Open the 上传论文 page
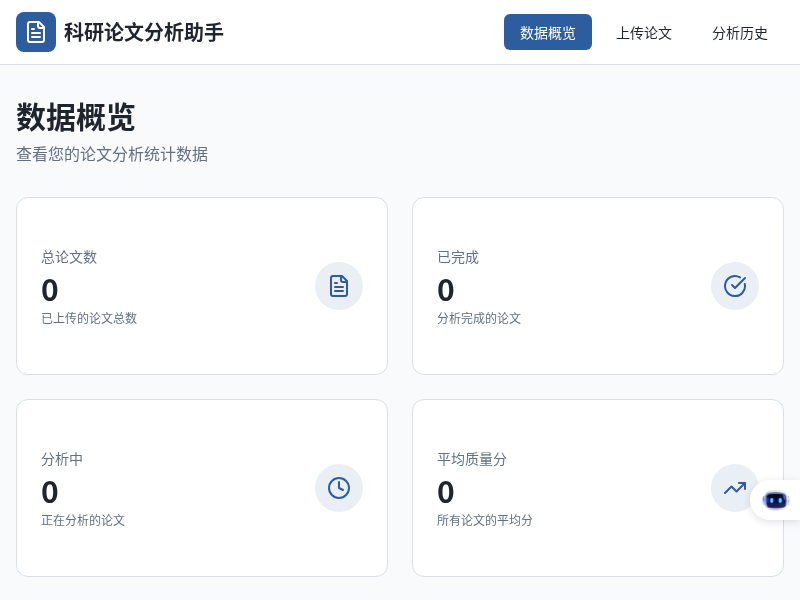 click(644, 33)
